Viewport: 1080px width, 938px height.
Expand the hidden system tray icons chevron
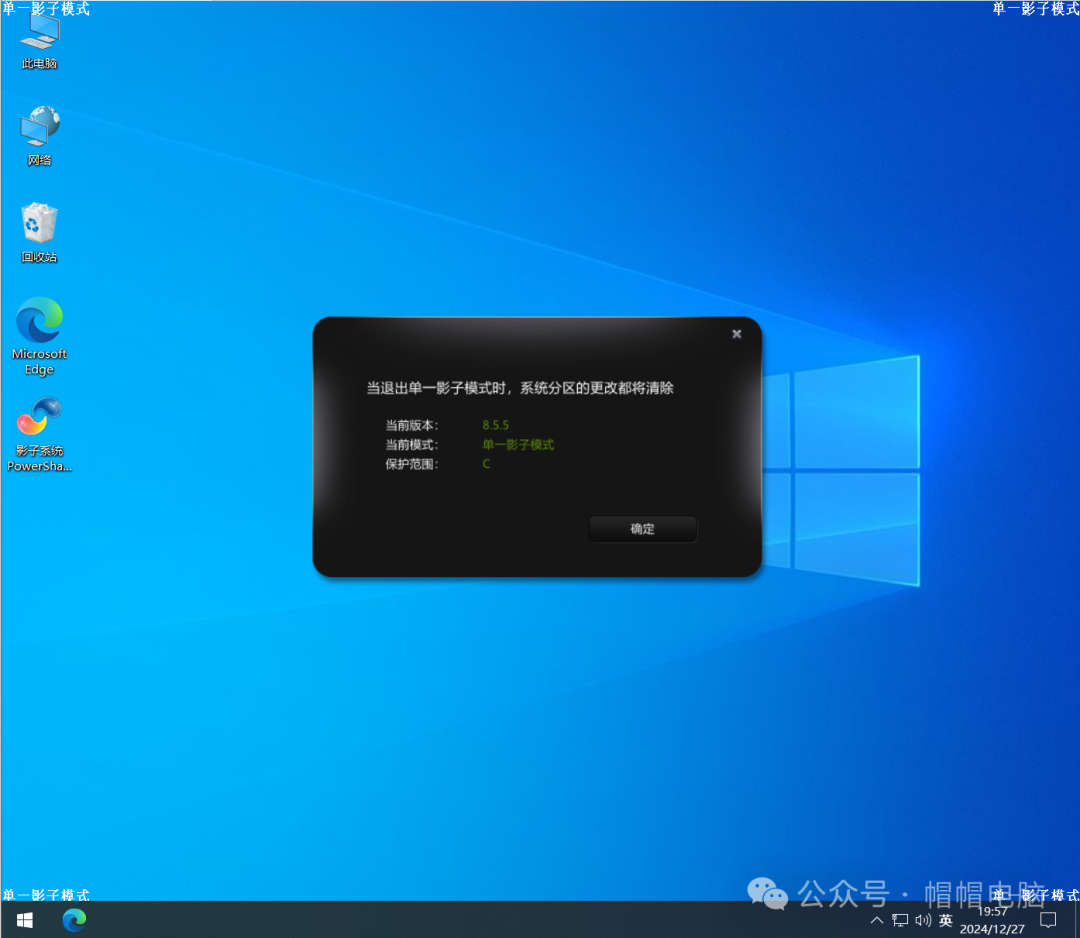pyautogui.click(x=877, y=920)
